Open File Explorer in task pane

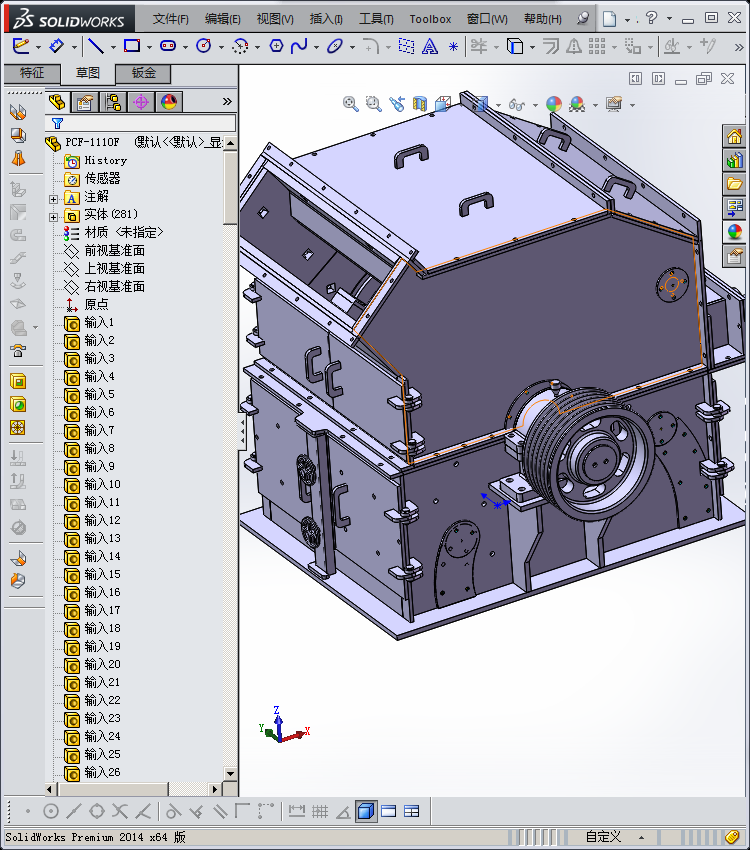pyautogui.click(x=734, y=184)
